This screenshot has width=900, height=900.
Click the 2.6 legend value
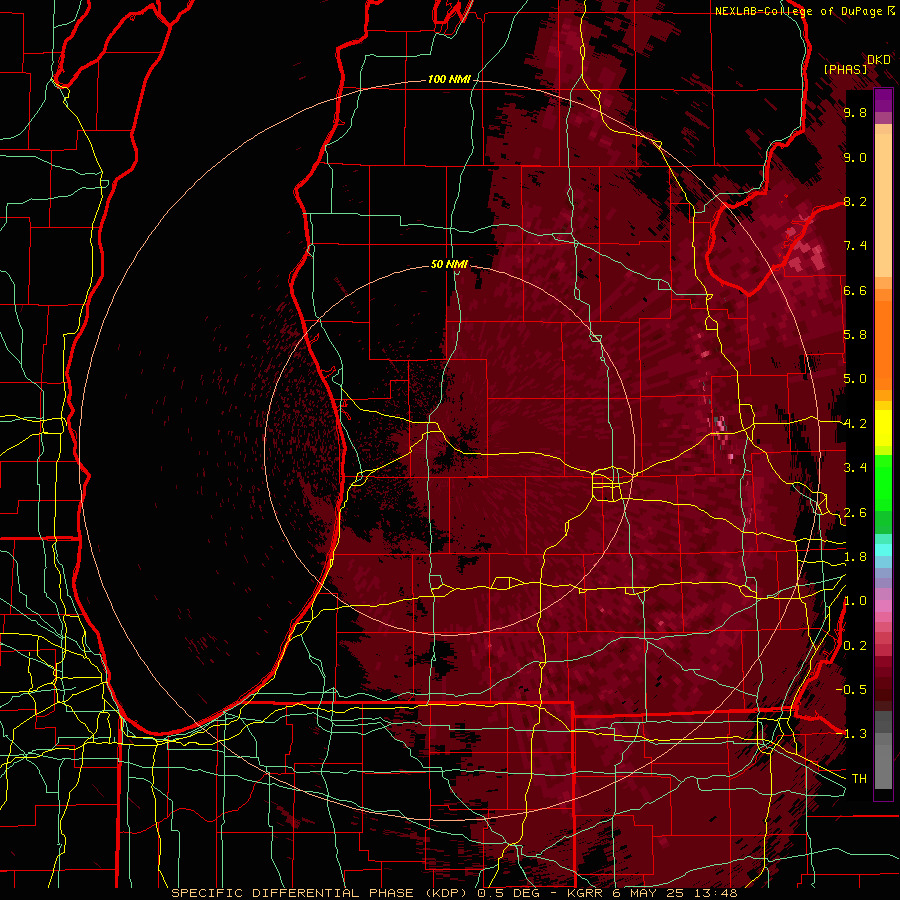click(855, 513)
